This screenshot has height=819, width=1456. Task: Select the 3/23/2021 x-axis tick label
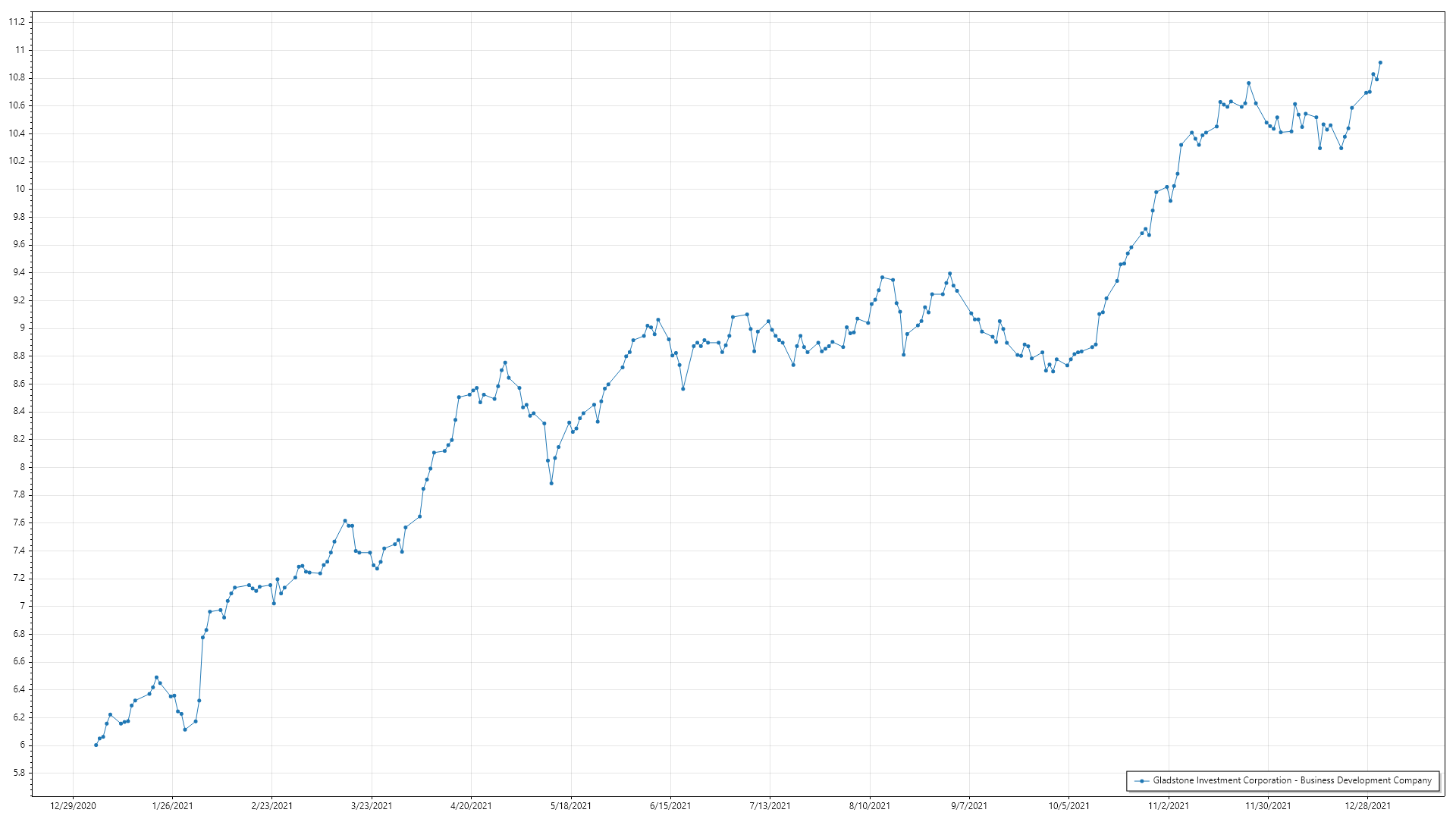click(x=372, y=805)
